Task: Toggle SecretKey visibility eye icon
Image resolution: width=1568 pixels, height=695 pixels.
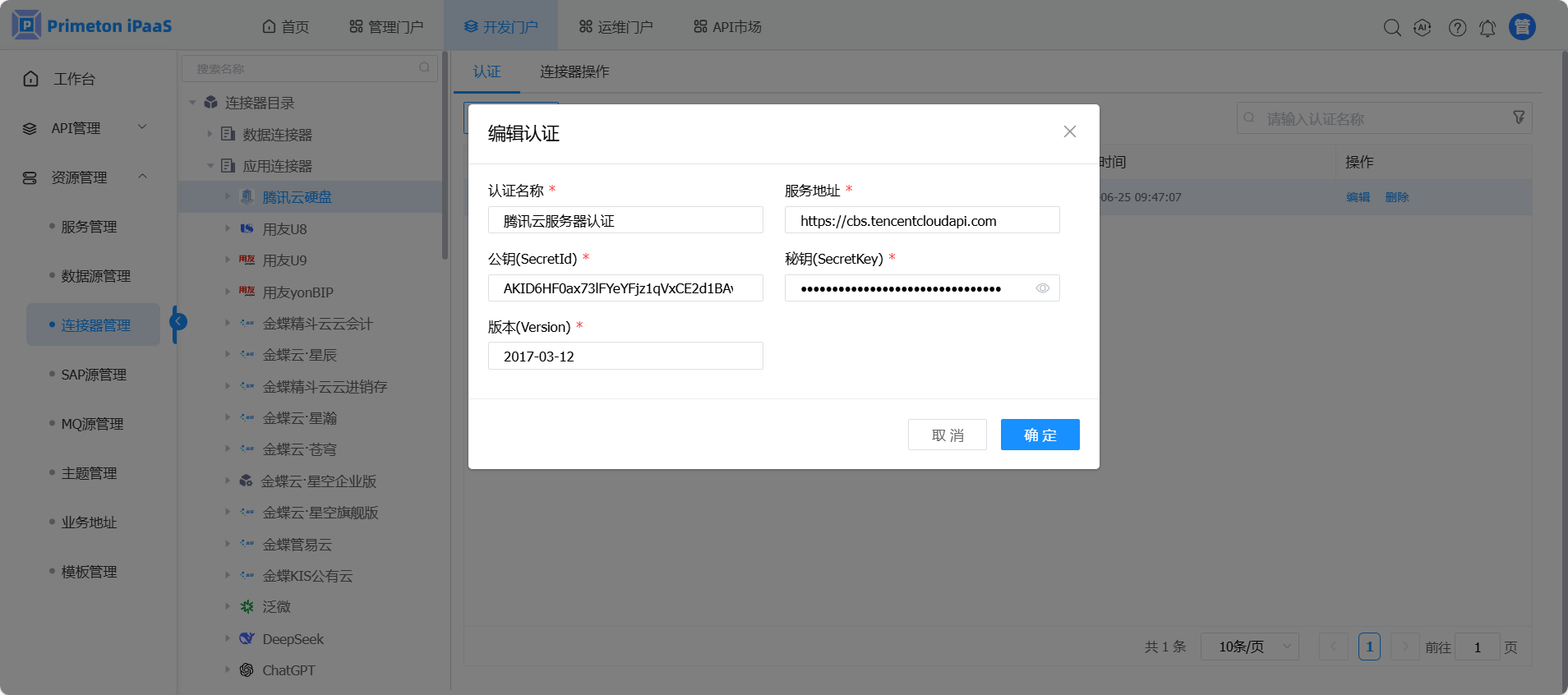Action: point(1042,288)
